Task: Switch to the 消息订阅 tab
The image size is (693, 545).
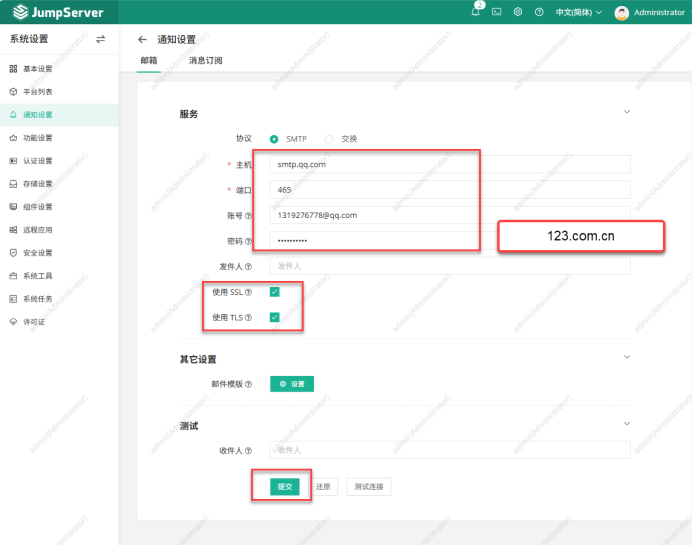Action: coord(205,61)
